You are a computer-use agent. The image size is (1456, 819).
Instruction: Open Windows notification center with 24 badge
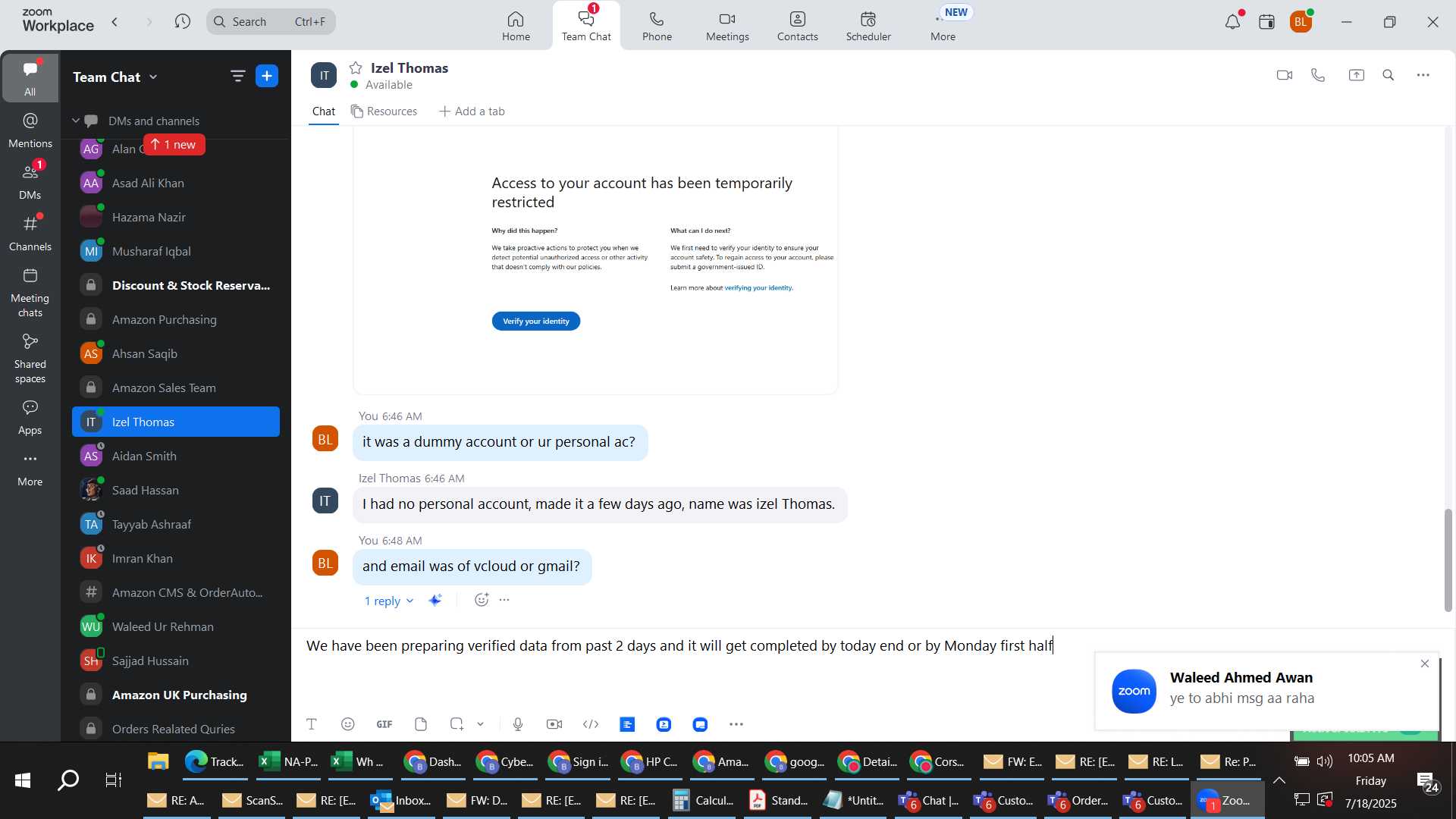1428,782
